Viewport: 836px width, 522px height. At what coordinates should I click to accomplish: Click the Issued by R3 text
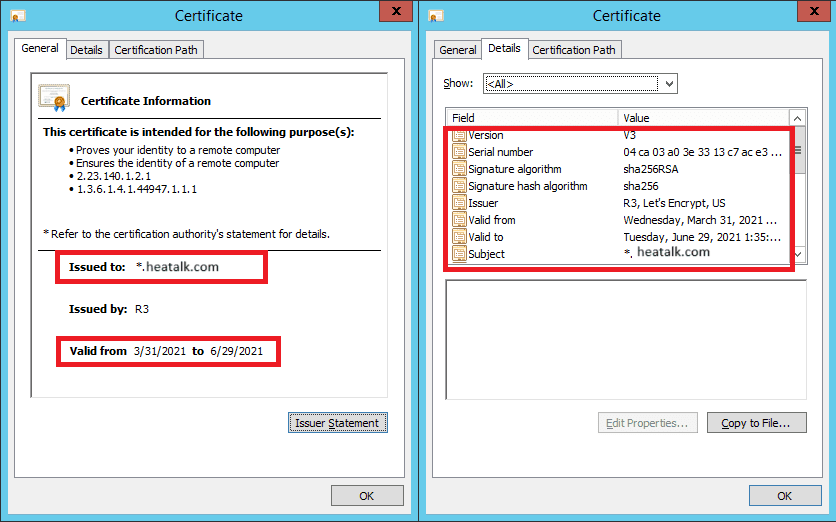pyautogui.click(x=142, y=309)
